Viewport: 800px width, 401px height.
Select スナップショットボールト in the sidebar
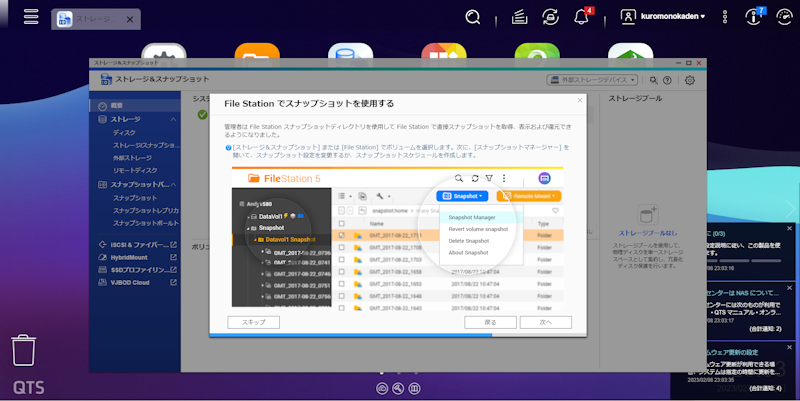[x=146, y=223]
